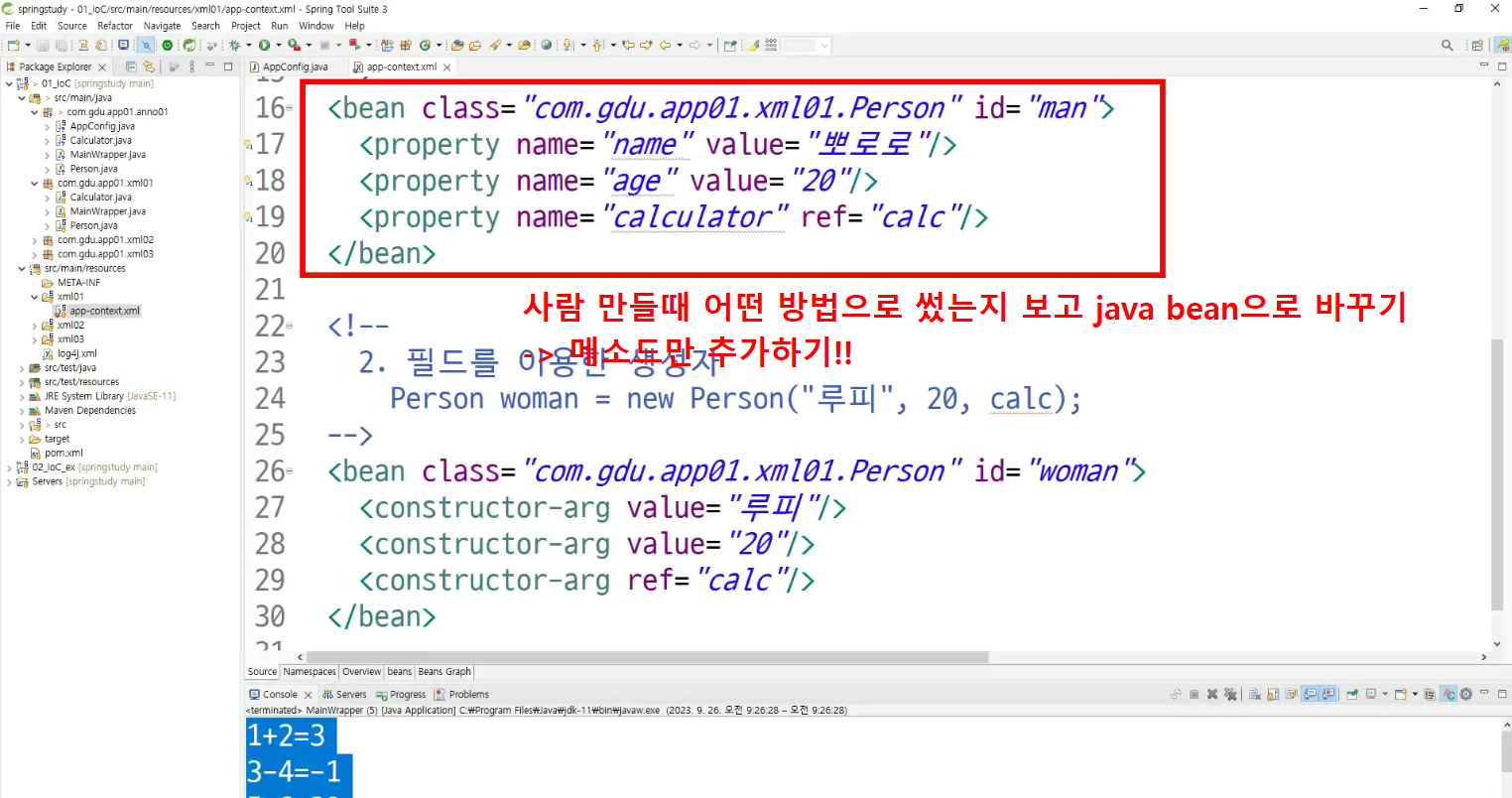Close the Package Explorer view tab

pos(102,67)
